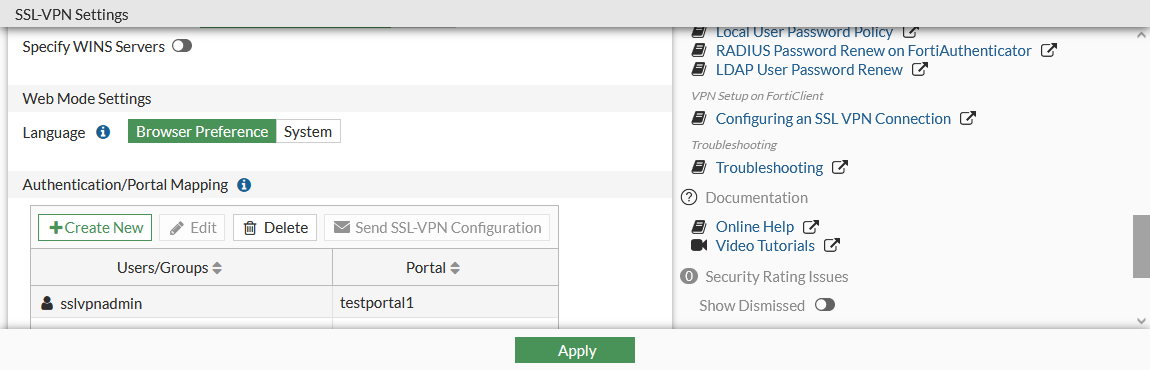Click the Edit pencil icon
Viewport: 1150px width, 370px height.
tap(176, 228)
